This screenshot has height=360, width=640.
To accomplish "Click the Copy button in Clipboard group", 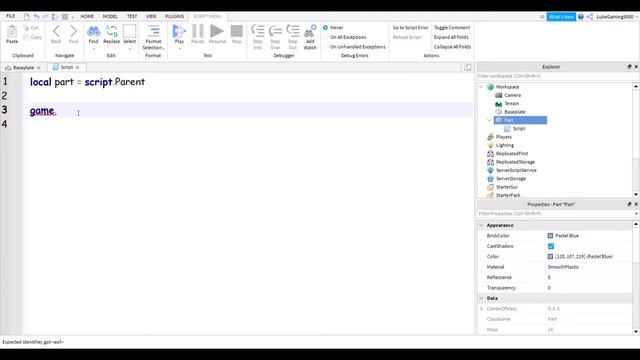I will point(33,37).
